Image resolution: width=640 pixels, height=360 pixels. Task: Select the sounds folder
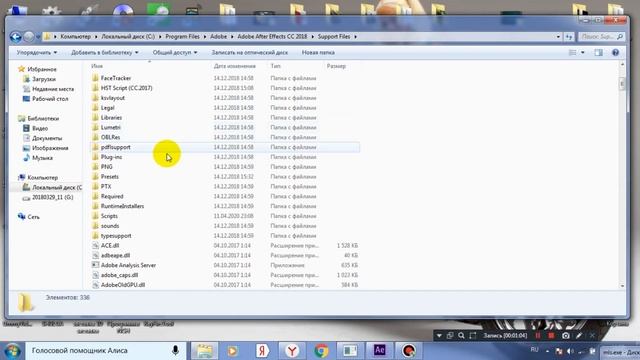click(x=110, y=226)
